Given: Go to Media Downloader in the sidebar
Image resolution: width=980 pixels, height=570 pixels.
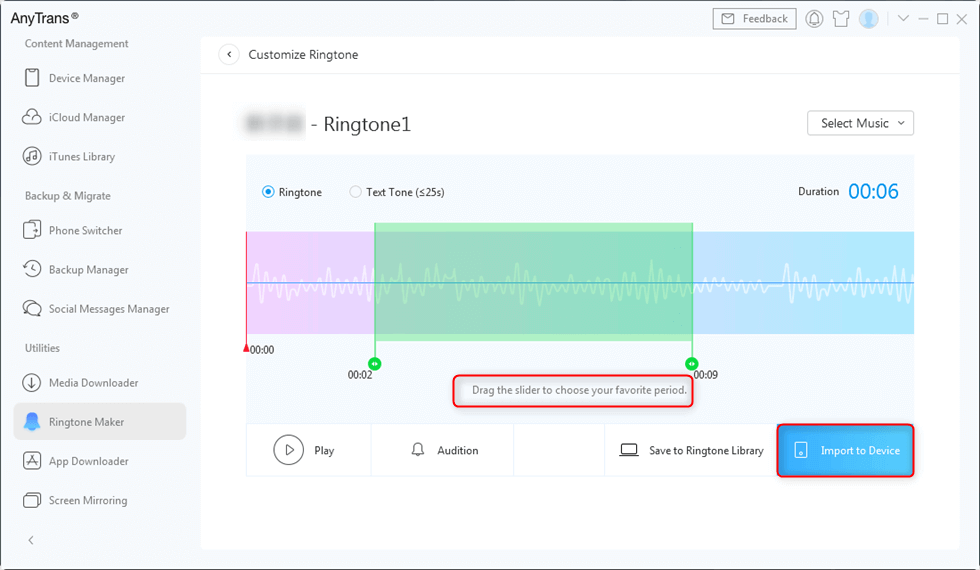Looking at the screenshot, I should (x=93, y=383).
